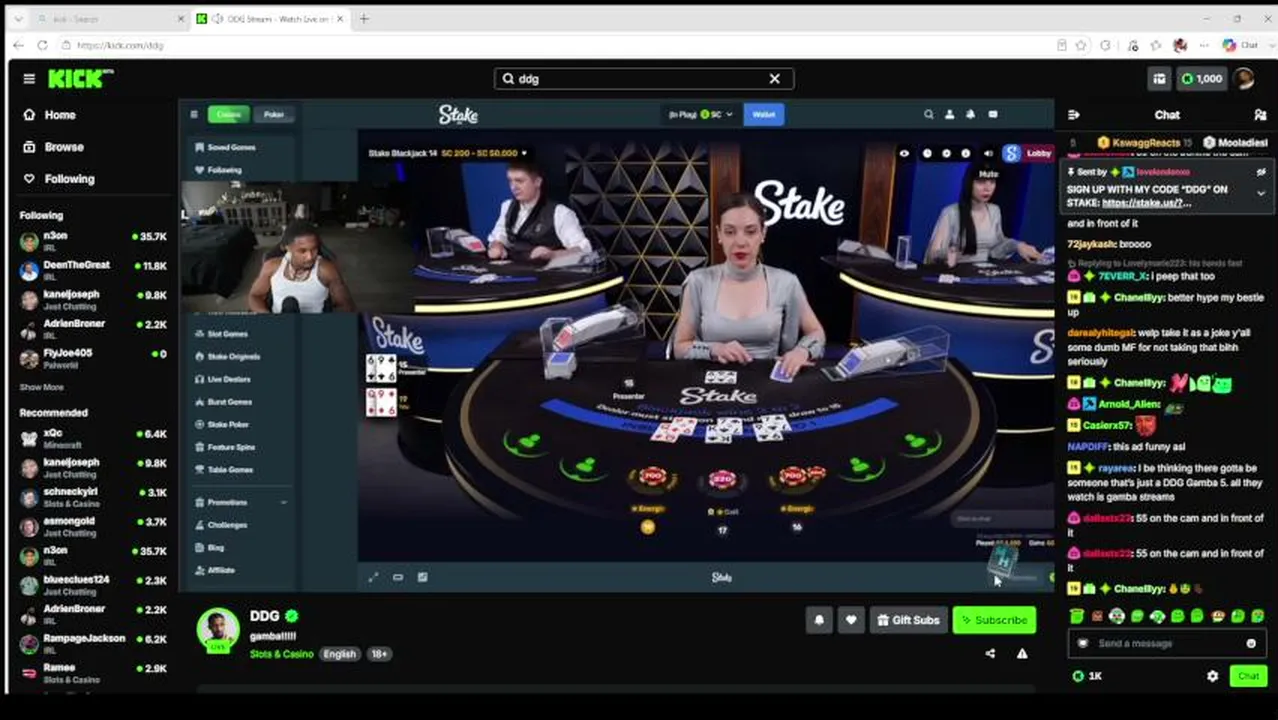Viewport: 1278px width, 720px height.
Task: Open the Following sidebar item
Action: click(x=59, y=179)
